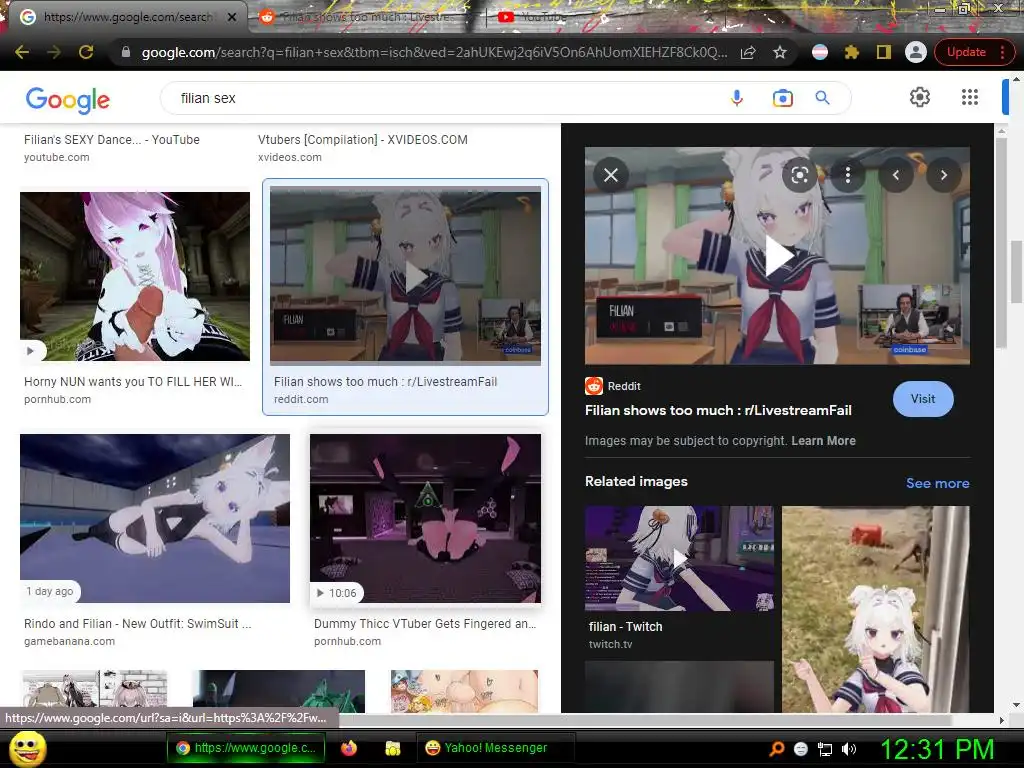The width and height of the screenshot is (1024, 768).
Task: Toggle the browser side panel icon
Action: 884,52
